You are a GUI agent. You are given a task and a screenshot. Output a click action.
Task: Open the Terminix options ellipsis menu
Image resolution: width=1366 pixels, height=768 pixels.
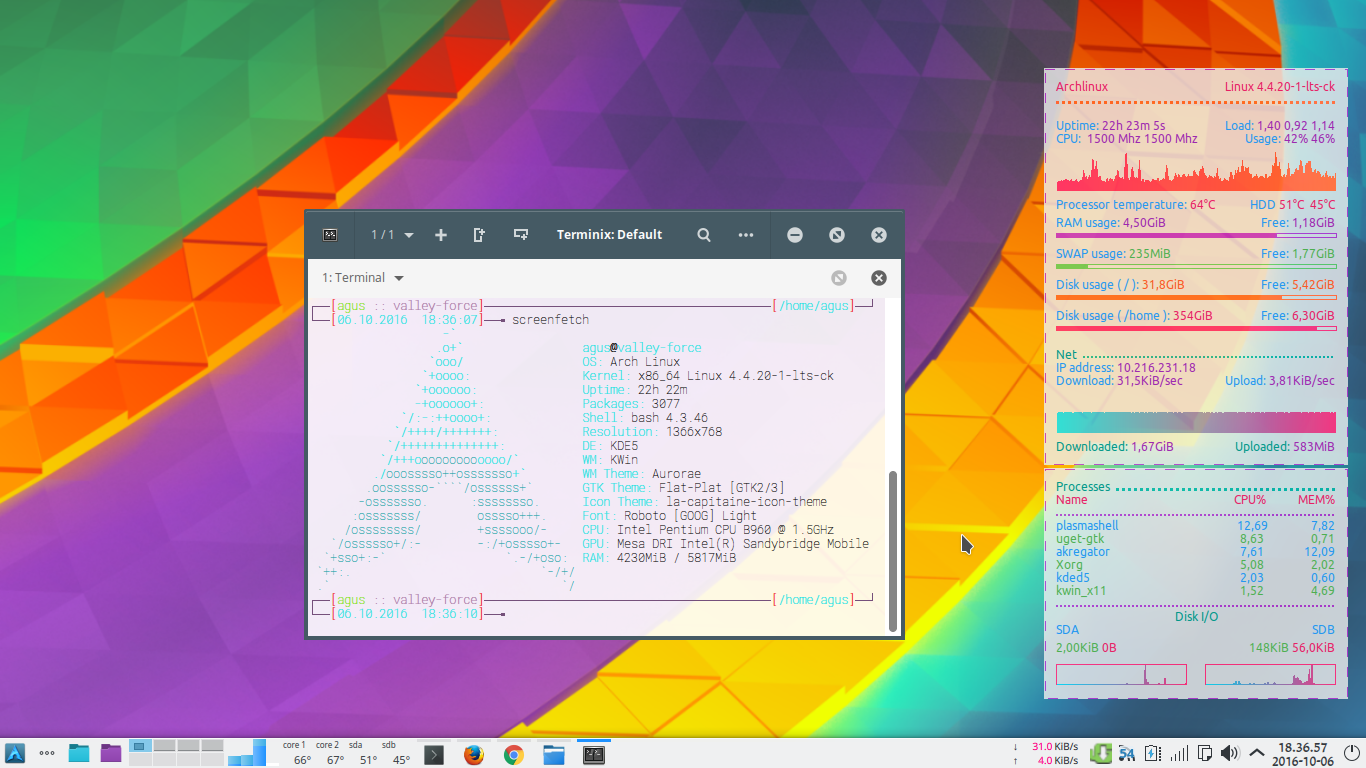[x=746, y=235]
